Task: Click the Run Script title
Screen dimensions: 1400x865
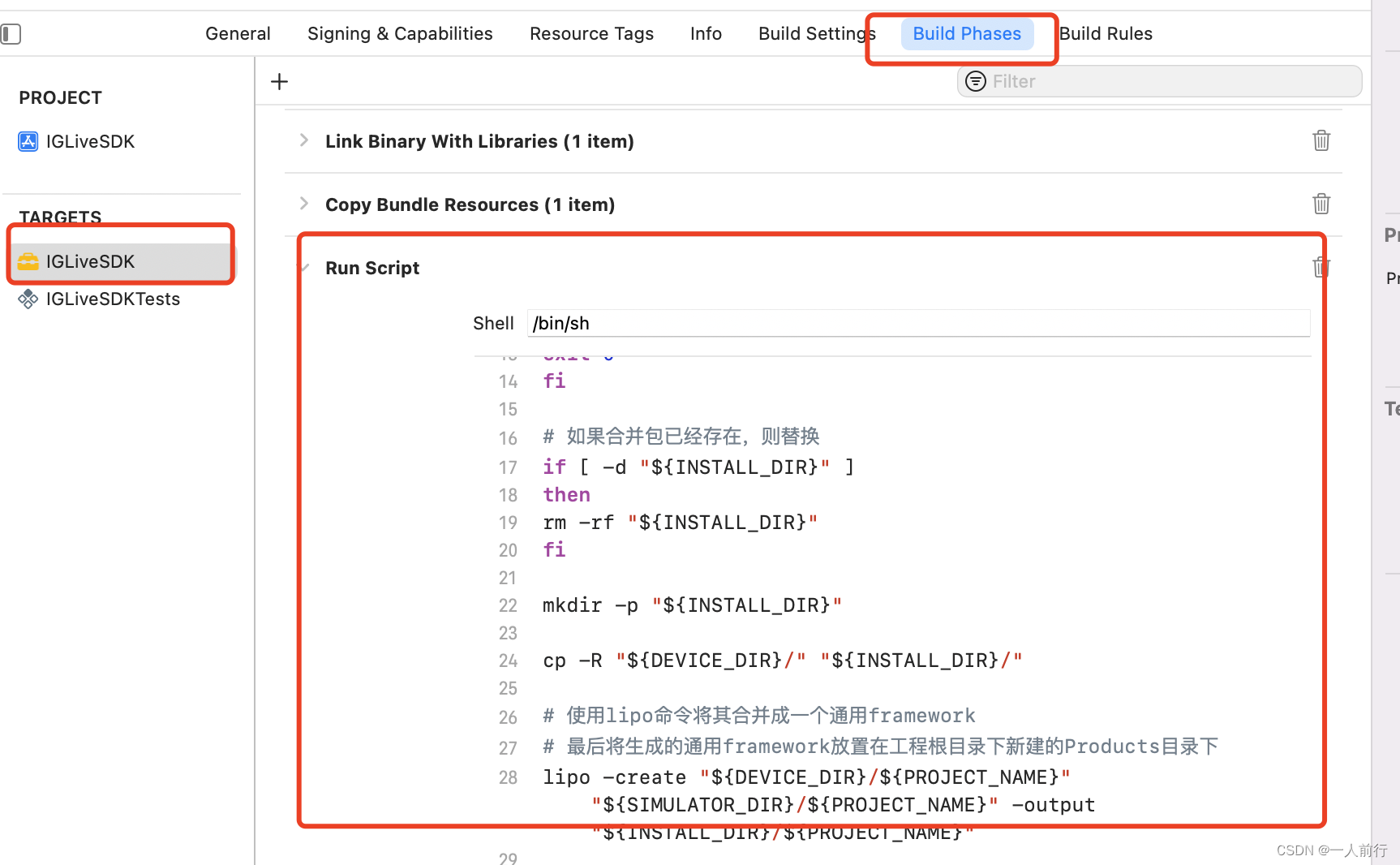Action: coord(372,268)
